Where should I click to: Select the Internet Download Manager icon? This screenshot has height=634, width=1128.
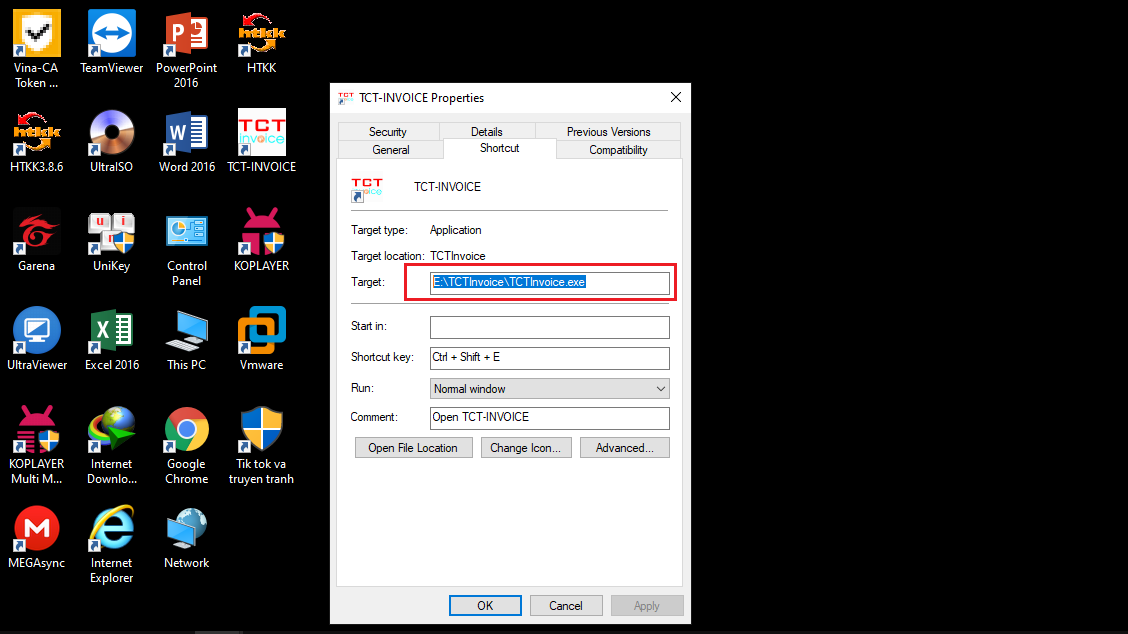coord(112,445)
